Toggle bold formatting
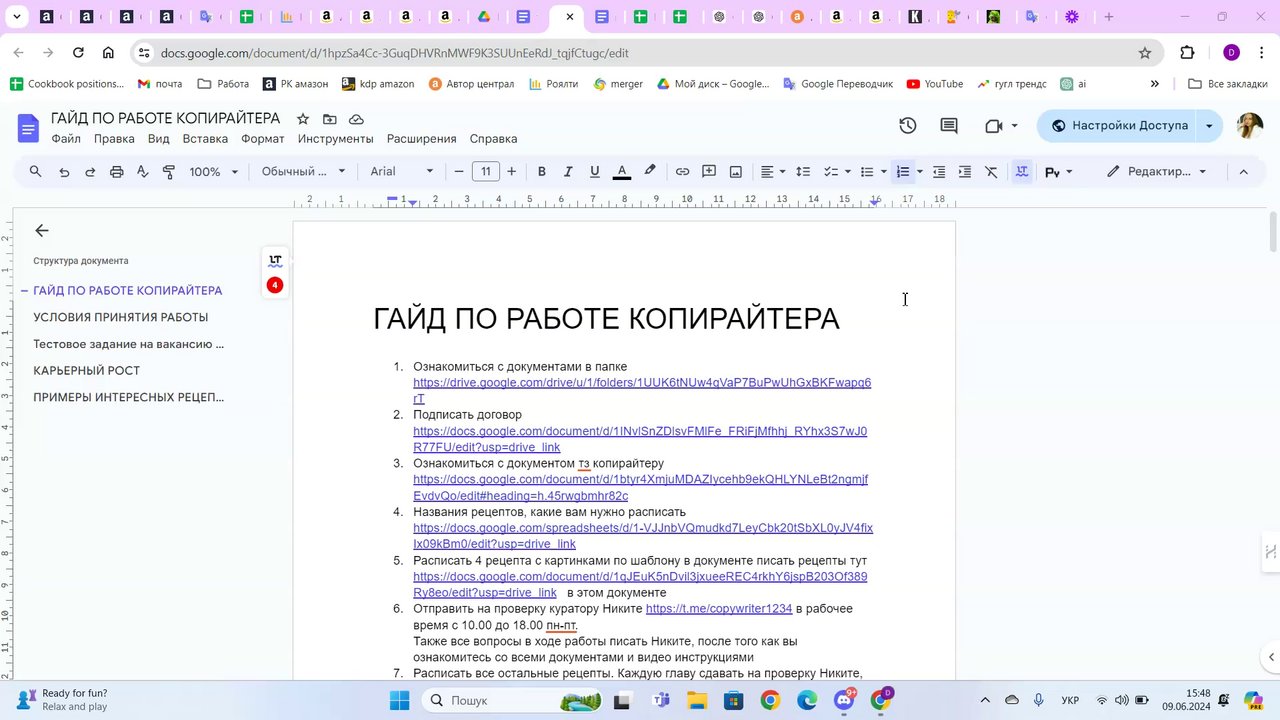The height and width of the screenshot is (720, 1280). point(542,172)
